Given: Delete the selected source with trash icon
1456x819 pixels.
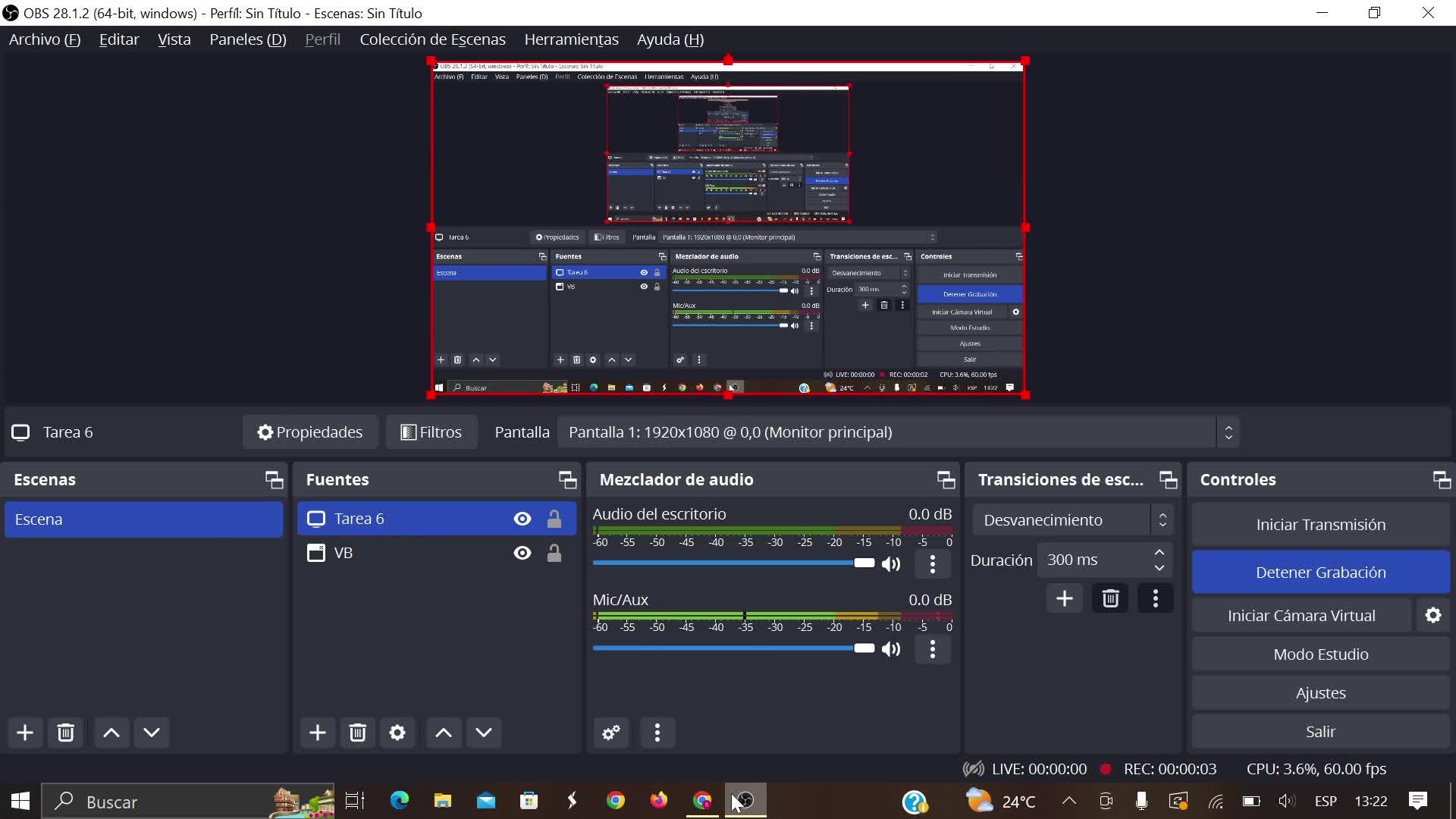Looking at the screenshot, I should pos(357,733).
